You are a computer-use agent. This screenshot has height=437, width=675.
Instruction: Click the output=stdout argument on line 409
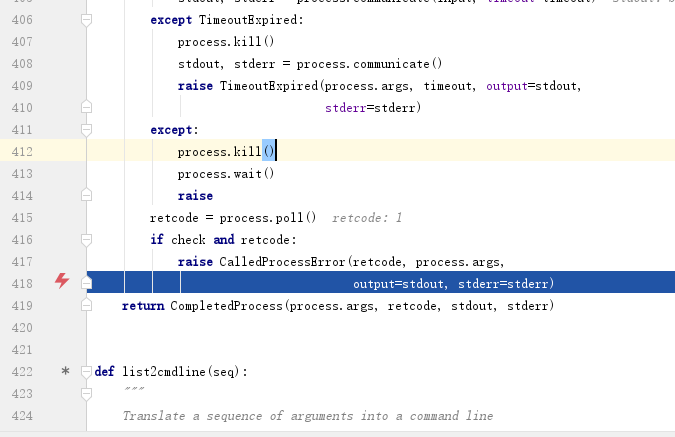point(530,86)
